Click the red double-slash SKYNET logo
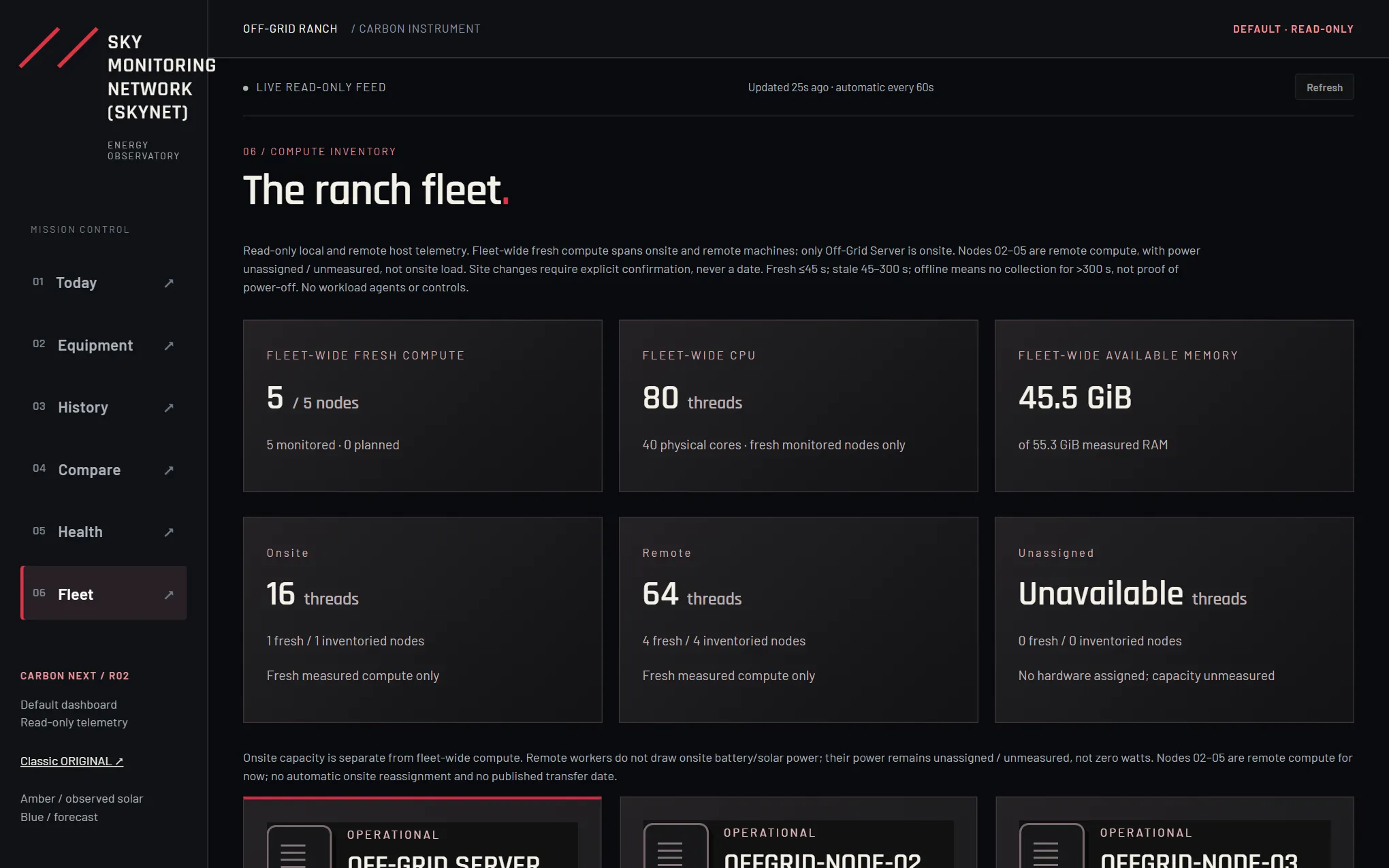 (59, 48)
